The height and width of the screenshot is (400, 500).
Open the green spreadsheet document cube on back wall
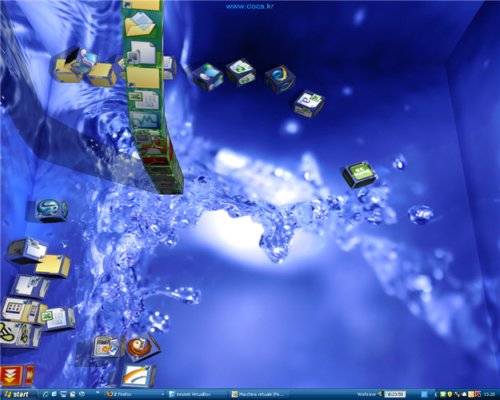[241, 73]
